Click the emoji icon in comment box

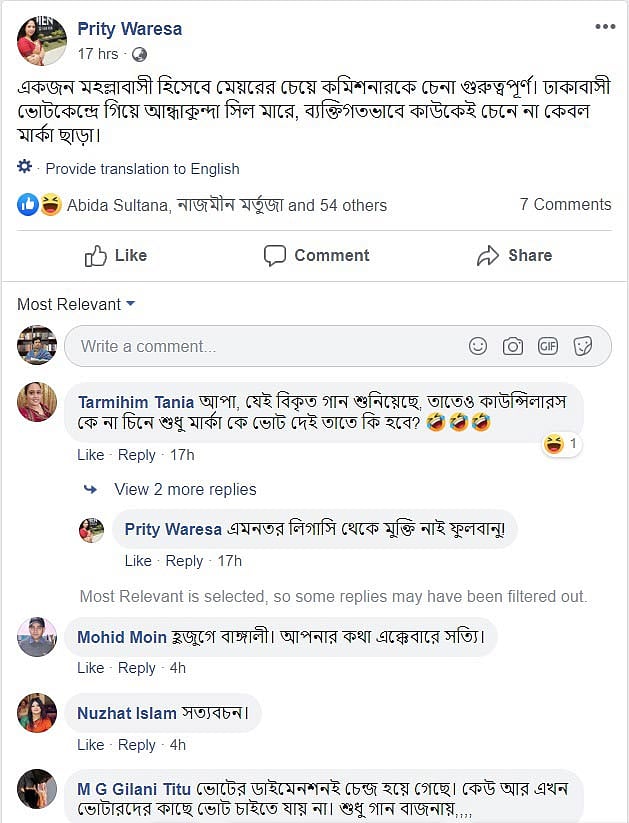coord(478,346)
